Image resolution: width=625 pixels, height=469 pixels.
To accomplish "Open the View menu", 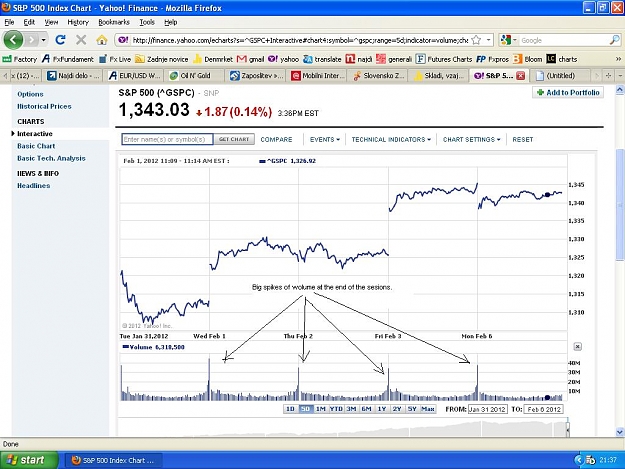I will tap(51, 22).
